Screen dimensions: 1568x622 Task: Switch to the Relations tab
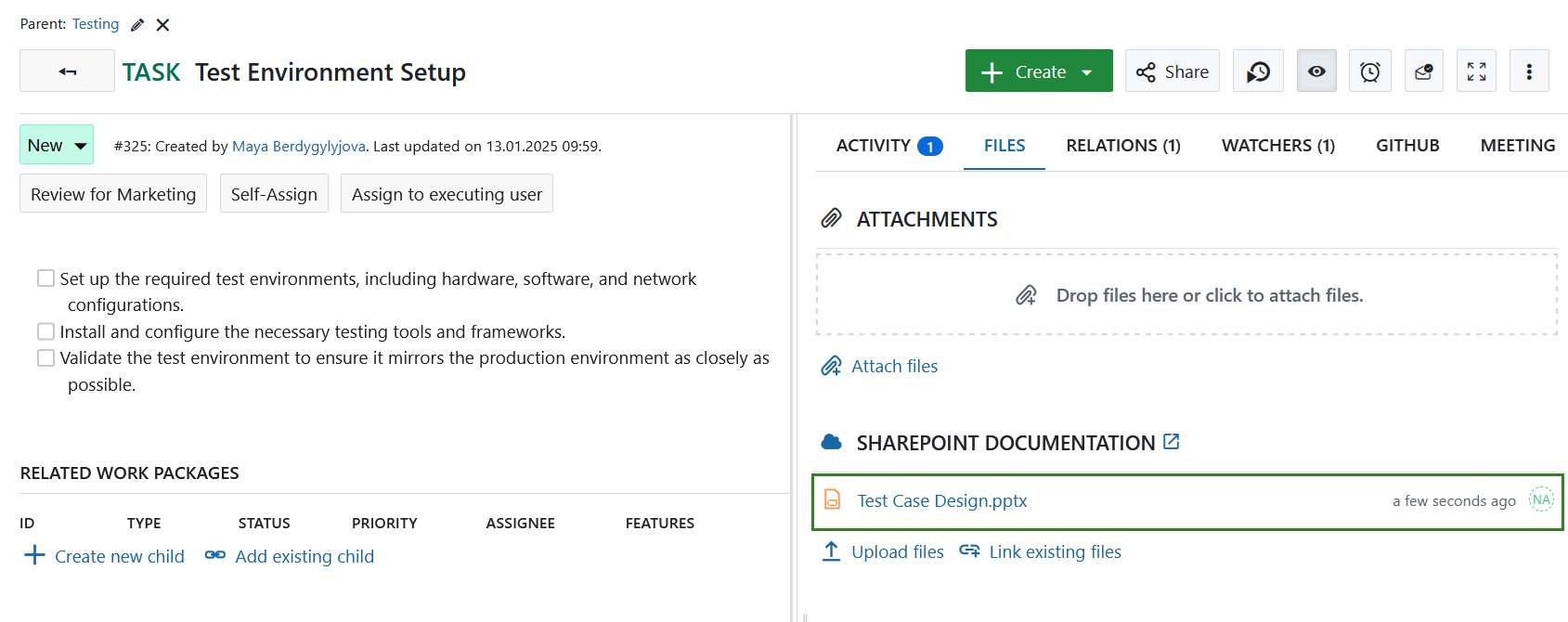(x=1122, y=146)
